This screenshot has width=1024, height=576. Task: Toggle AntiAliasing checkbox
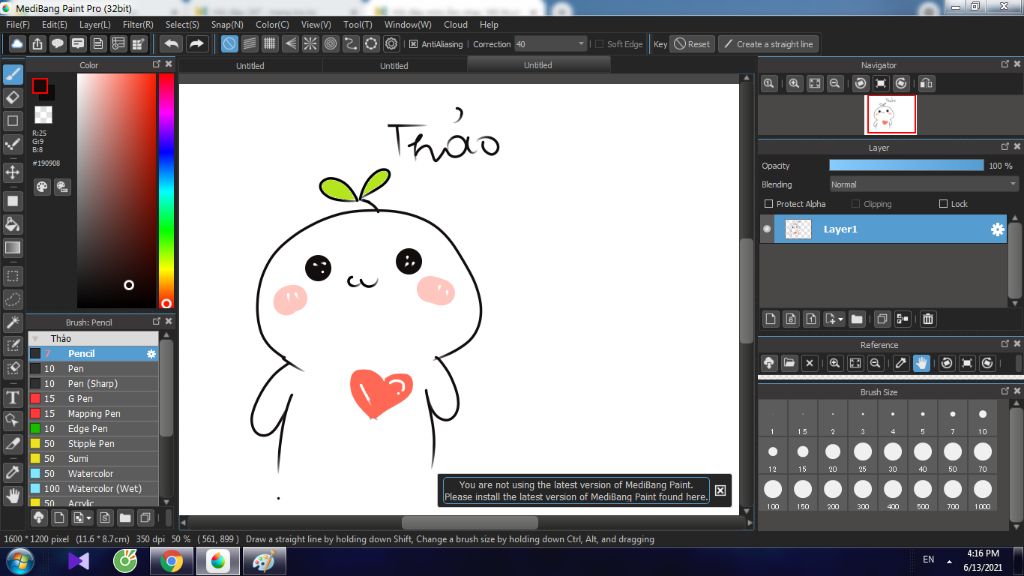pos(413,44)
